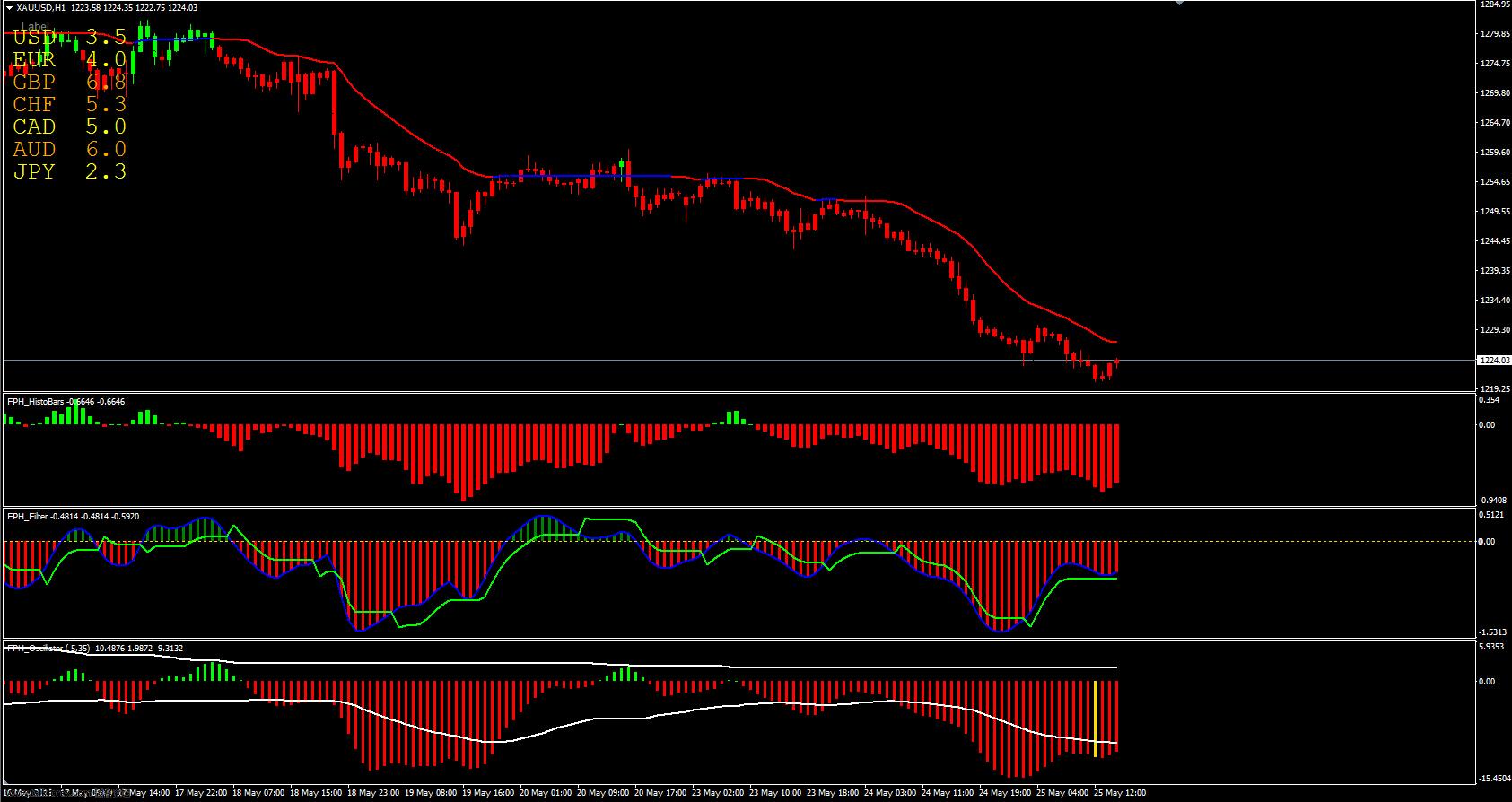Click the '24 May 19:00' time label
The height and width of the screenshot is (802, 1512).
pos(1004,793)
